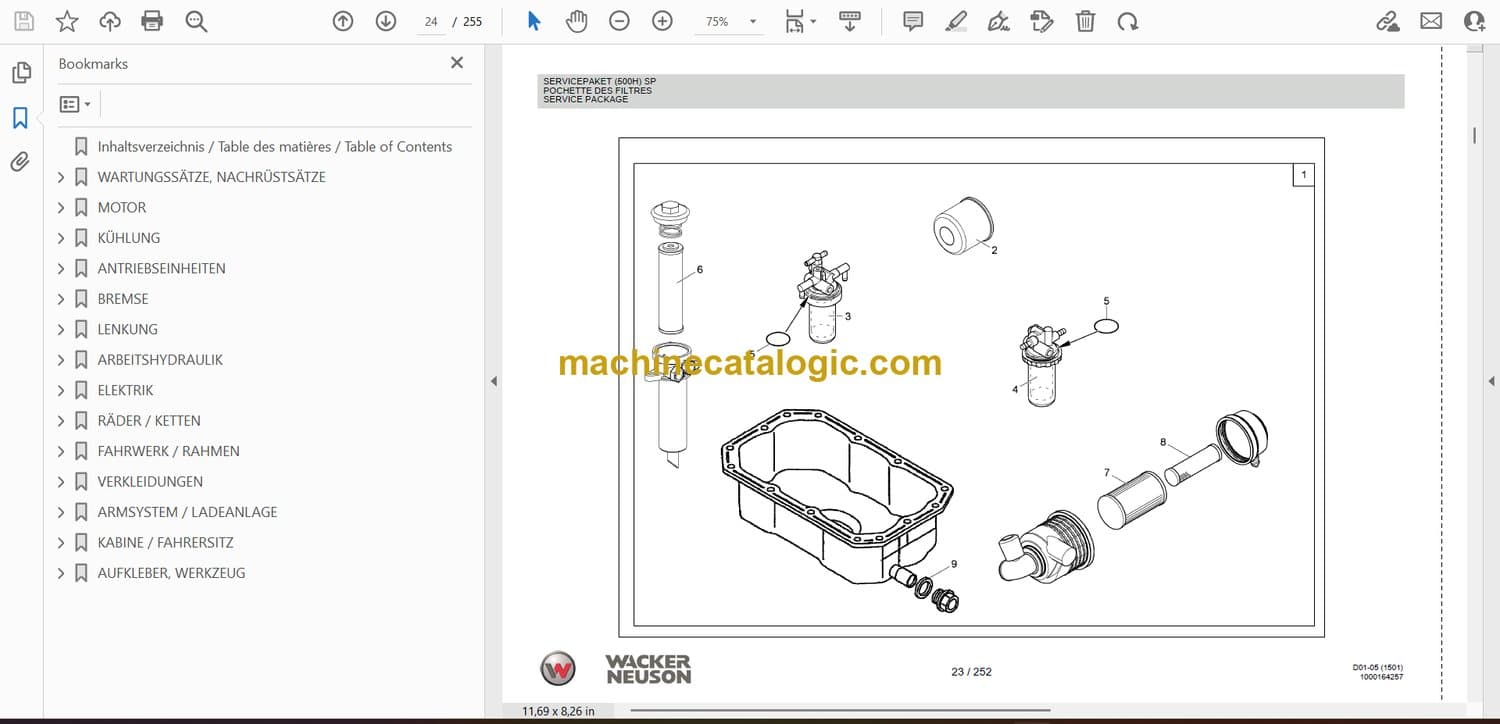Image resolution: width=1500 pixels, height=724 pixels.
Task: Select the hand pan tool
Action: point(576,21)
